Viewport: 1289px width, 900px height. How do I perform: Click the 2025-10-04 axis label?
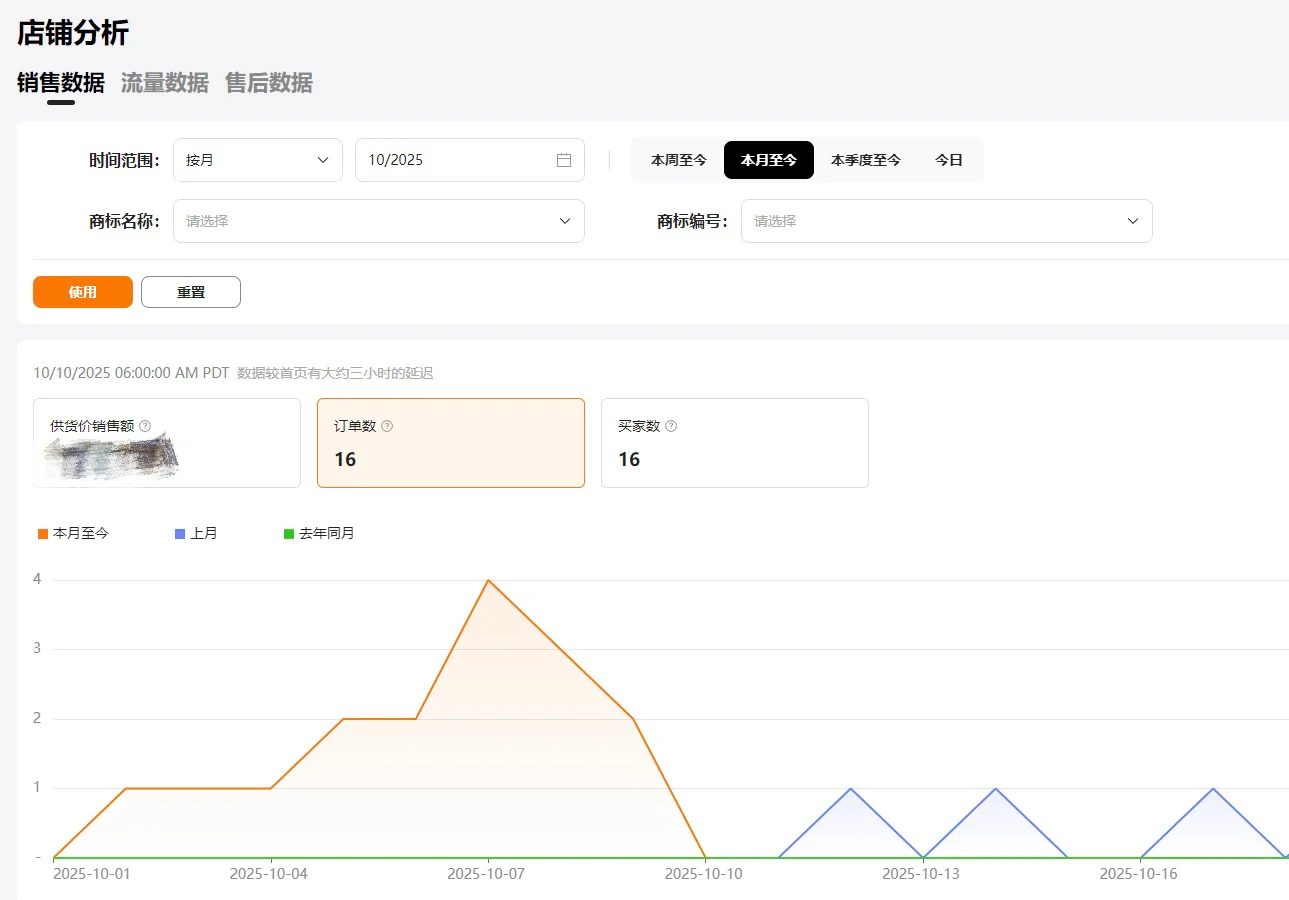coord(269,874)
